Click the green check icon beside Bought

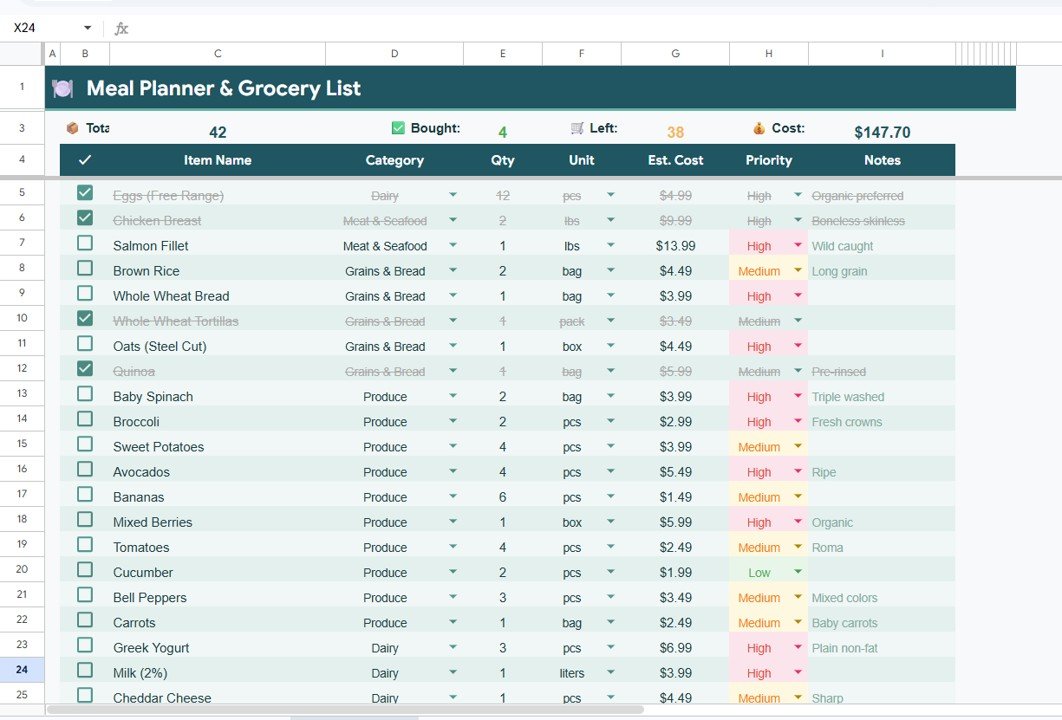pos(398,128)
